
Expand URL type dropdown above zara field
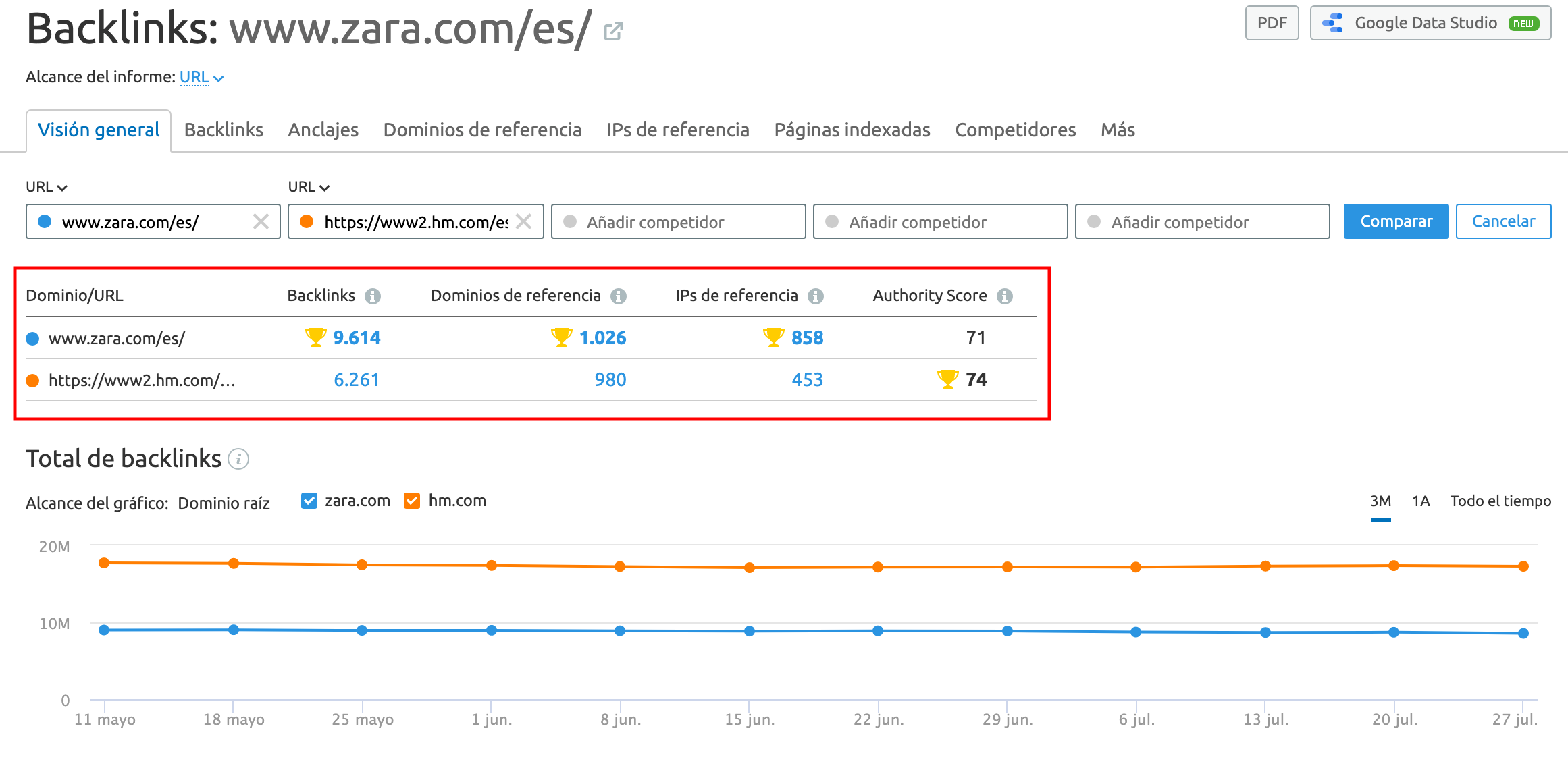[x=47, y=187]
